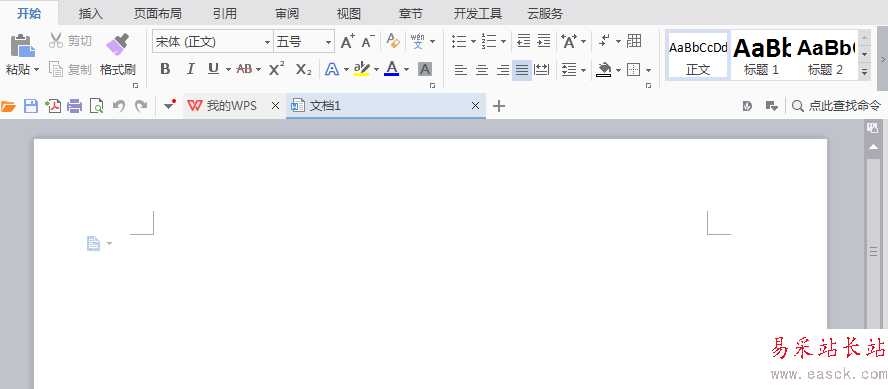The width and height of the screenshot is (888, 389).
Task: Expand the Paste (粘贴) options arrow
Action: 37,70
